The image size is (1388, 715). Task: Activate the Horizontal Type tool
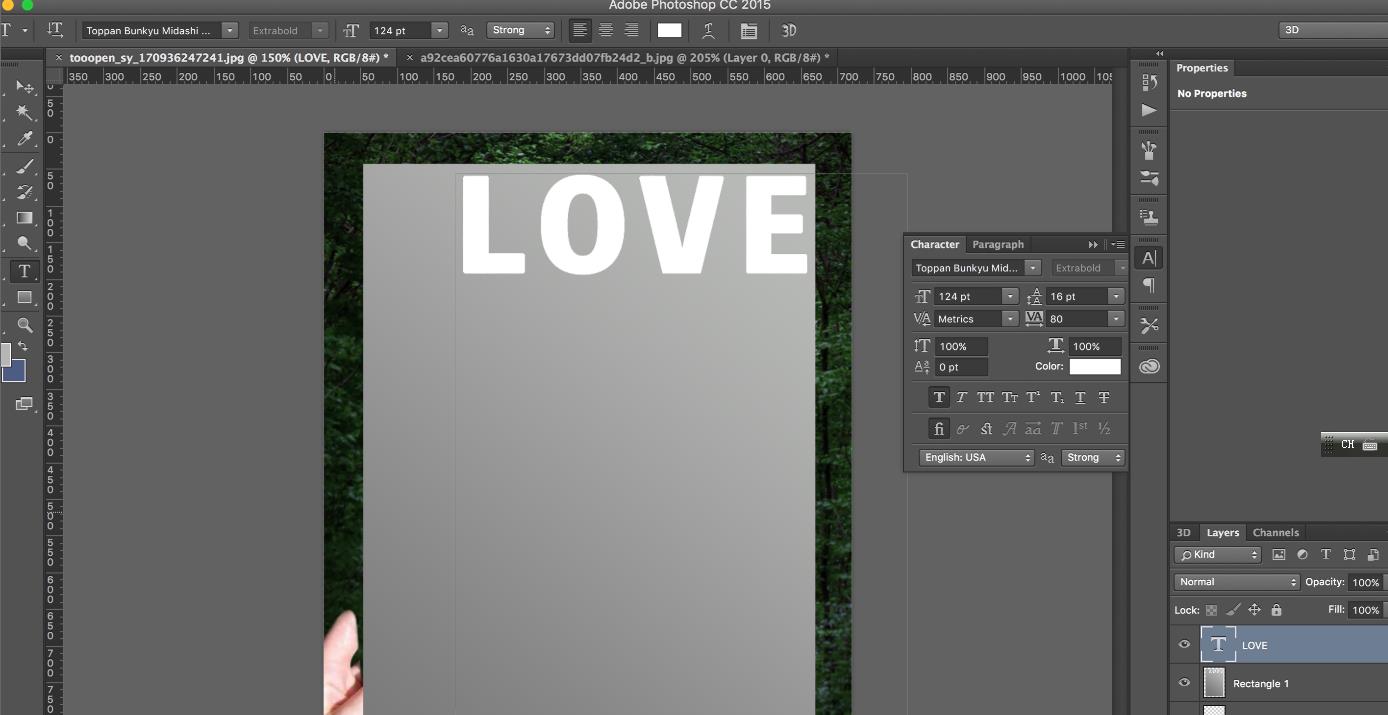pyautogui.click(x=25, y=271)
